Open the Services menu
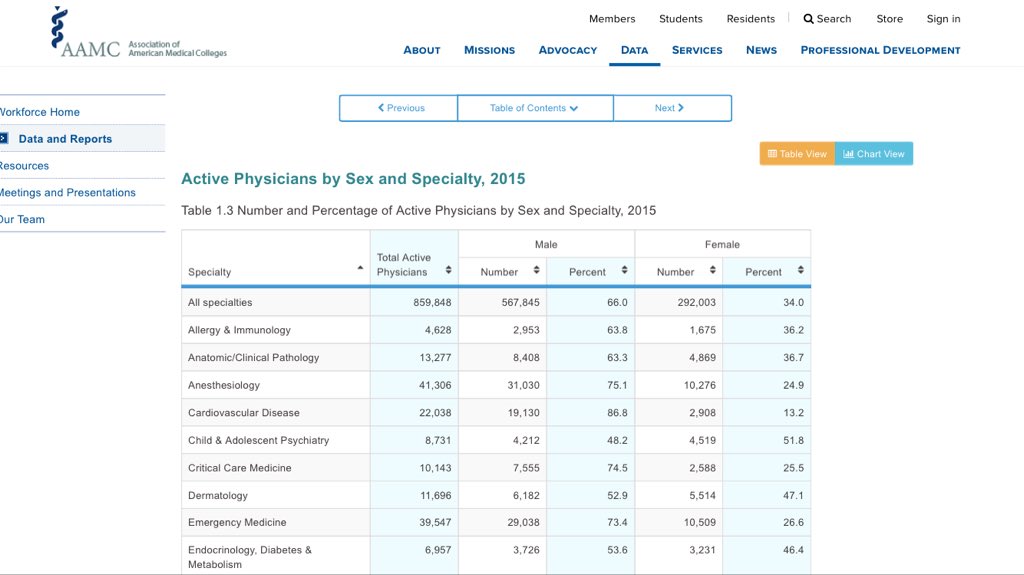The width and height of the screenshot is (1024, 575). pos(697,50)
